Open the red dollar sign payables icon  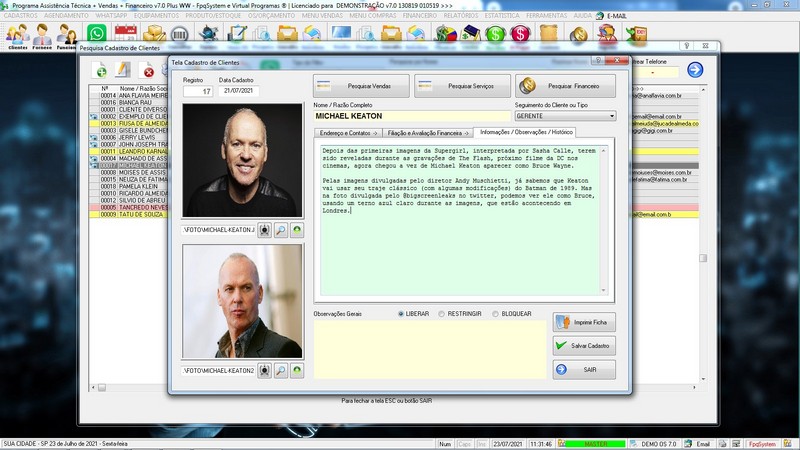pos(520,34)
